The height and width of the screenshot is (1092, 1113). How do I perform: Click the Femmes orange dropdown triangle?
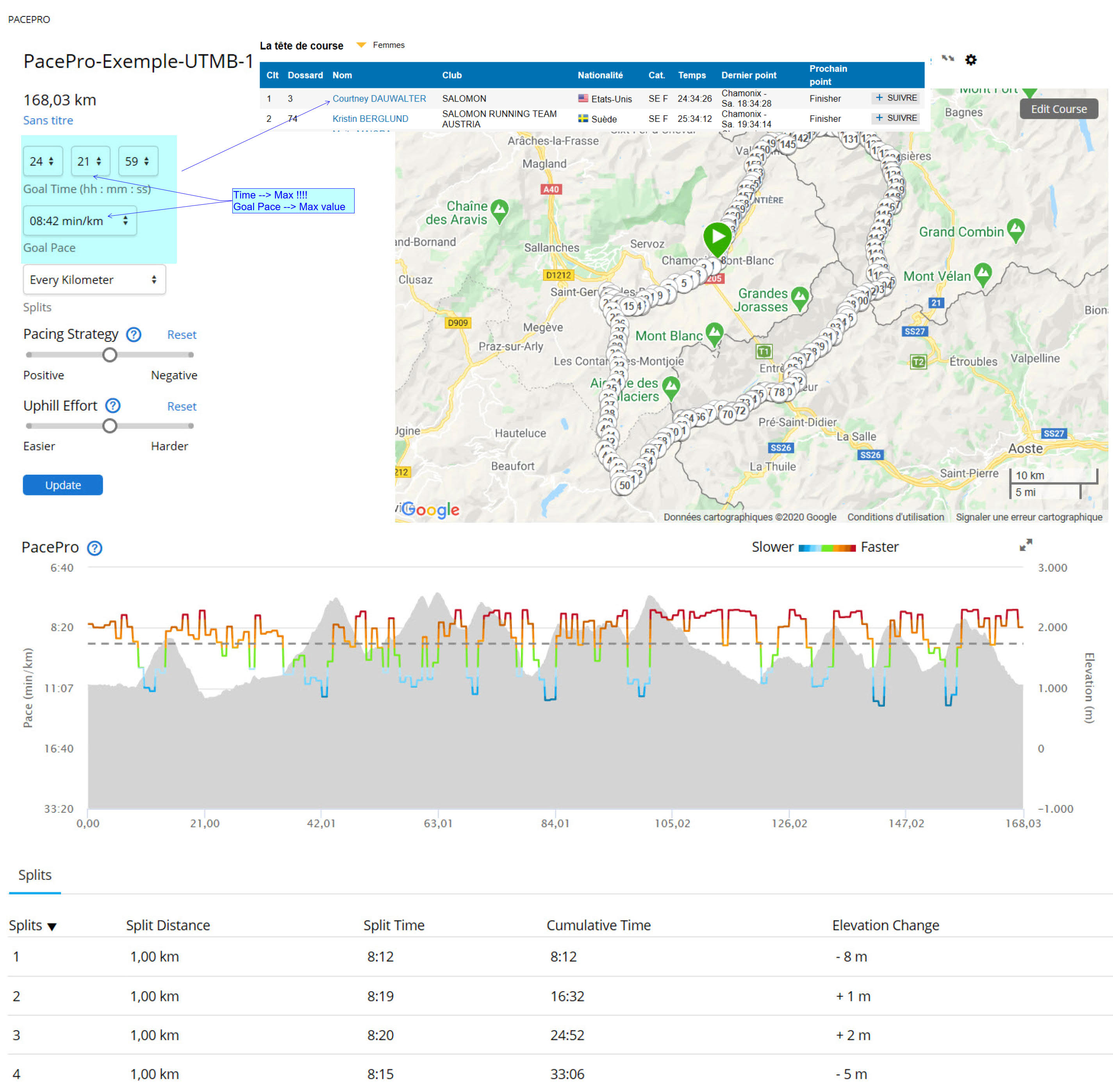tap(361, 45)
